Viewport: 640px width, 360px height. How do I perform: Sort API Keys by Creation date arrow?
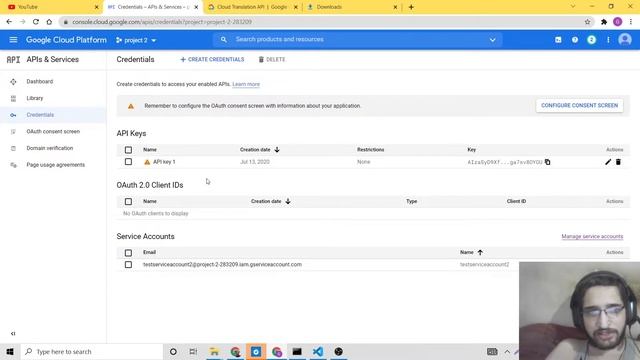pos(277,150)
